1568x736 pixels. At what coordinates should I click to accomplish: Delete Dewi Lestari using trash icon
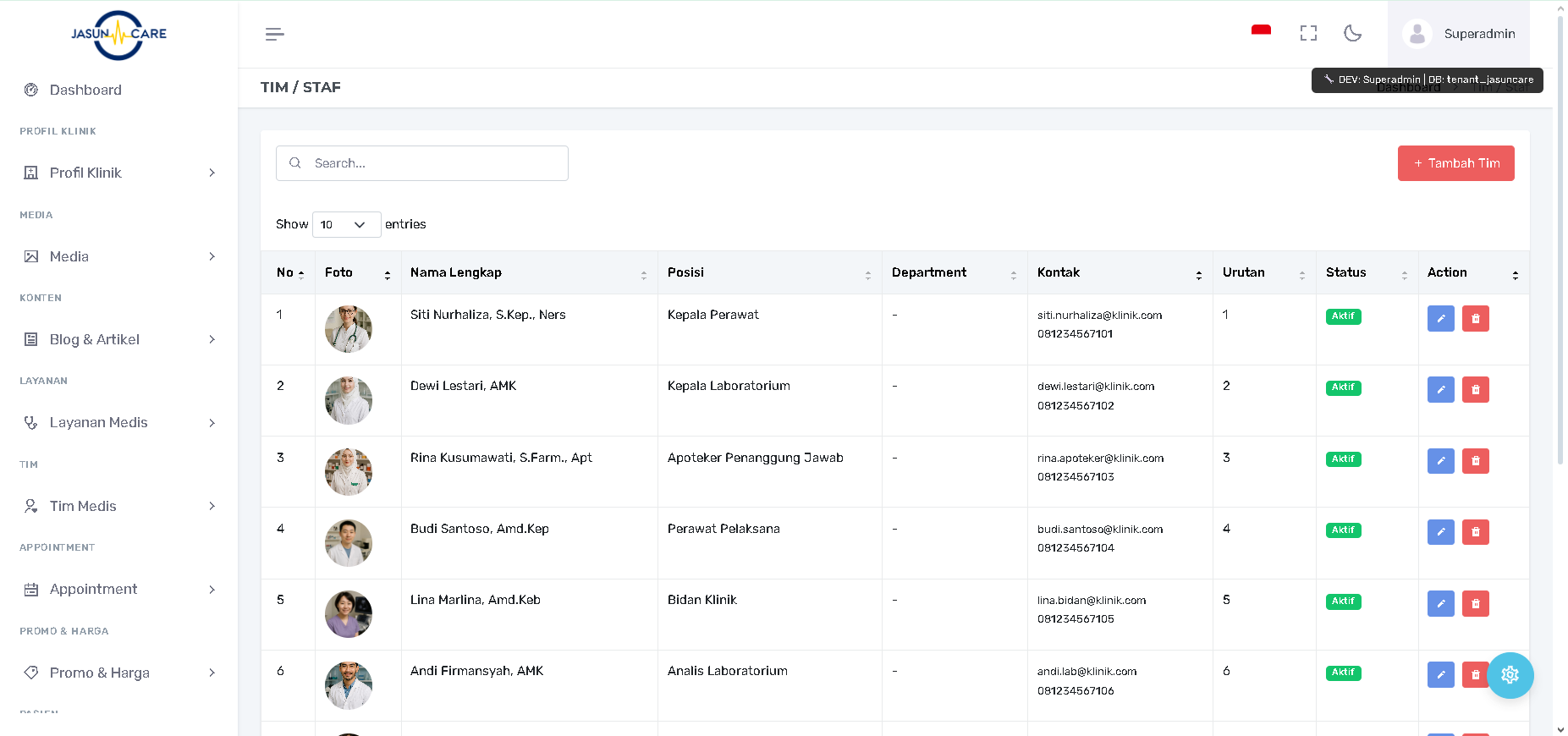tap(1475, 390)
